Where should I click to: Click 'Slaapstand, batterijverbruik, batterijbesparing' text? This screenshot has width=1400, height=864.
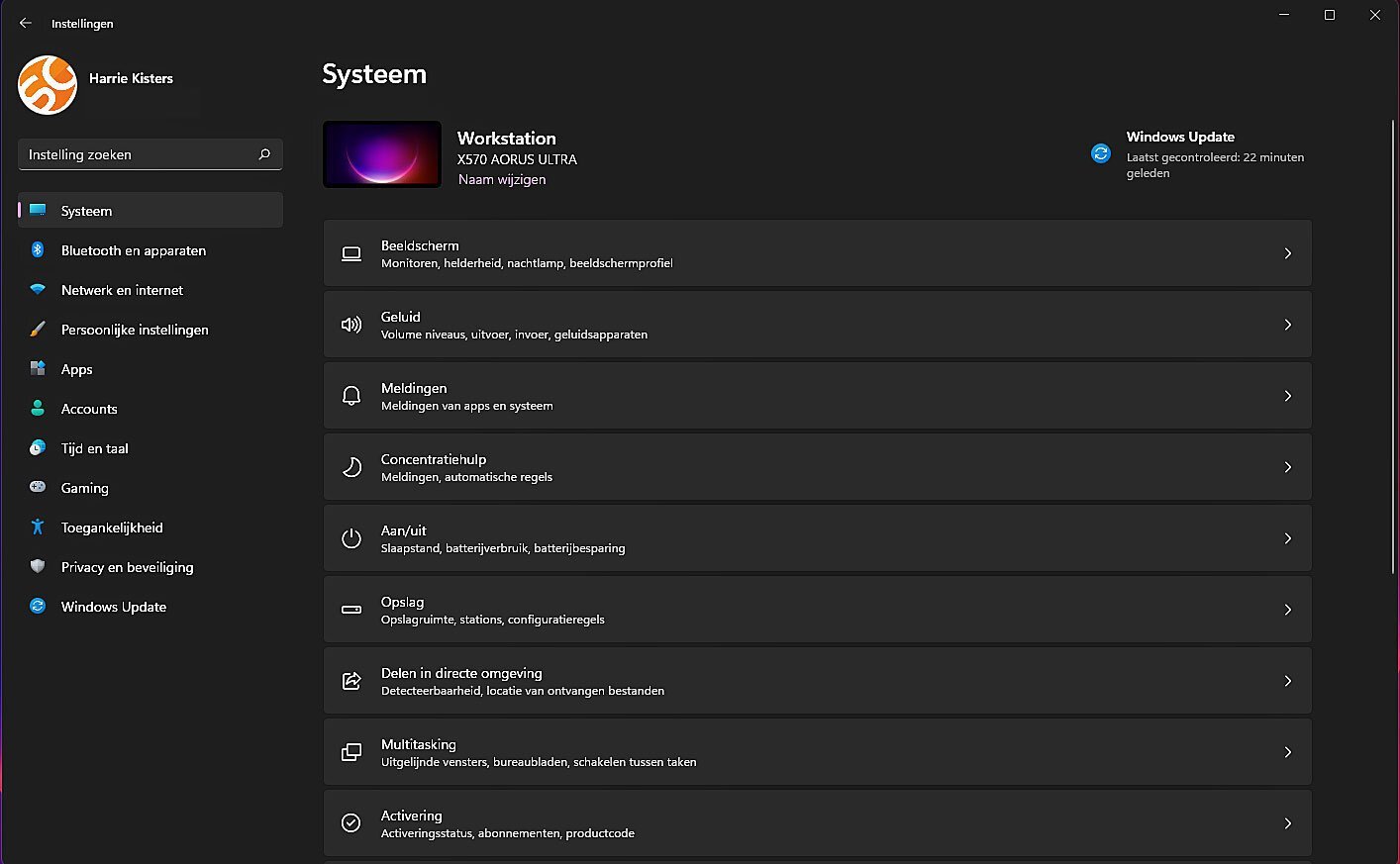[503, 548]
